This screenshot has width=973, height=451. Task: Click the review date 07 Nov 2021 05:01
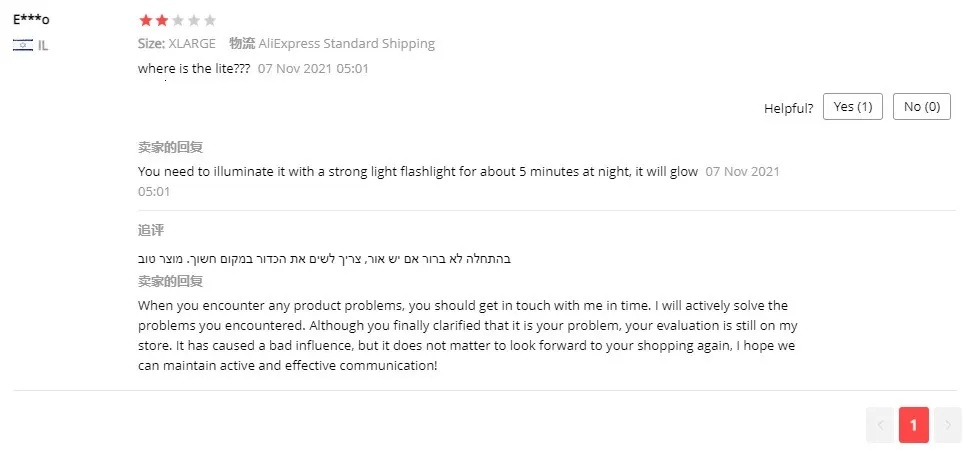313,69
